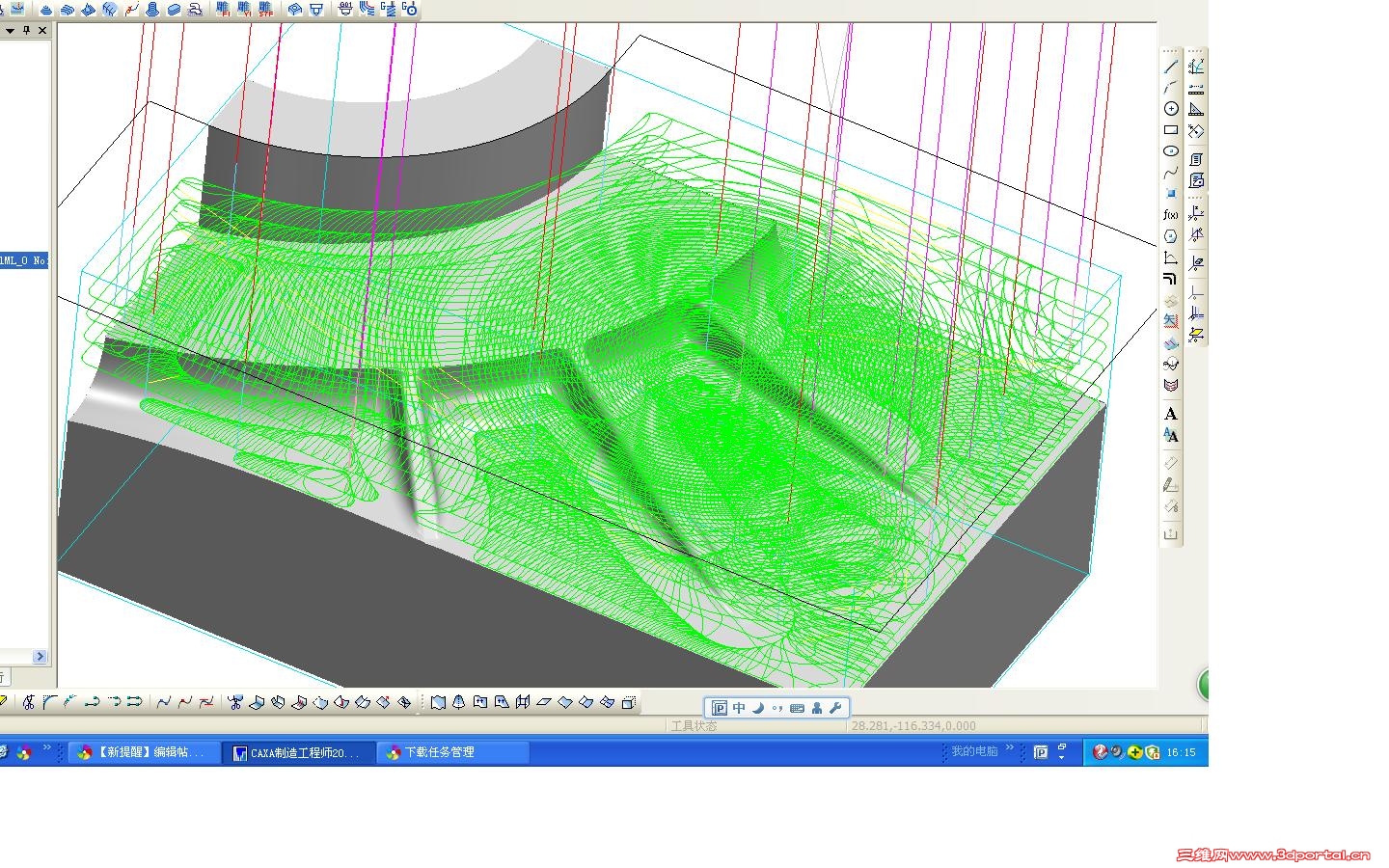This screenshot has height=868, width=1389.
Task: Toggle the 中 Chinese input mode
Action: tap(739, 708)
